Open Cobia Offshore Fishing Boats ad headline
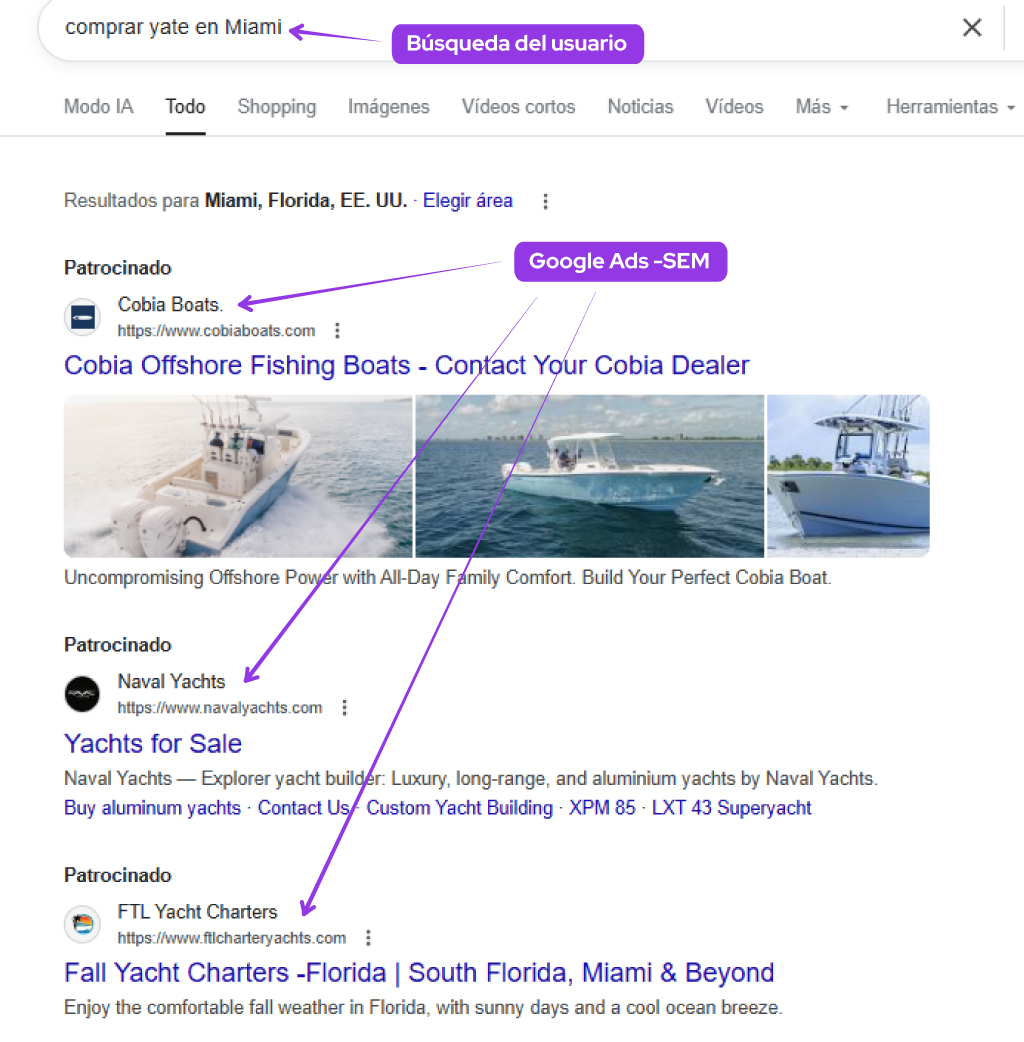Viewport: 1024px width, 1042px height. 406,365
